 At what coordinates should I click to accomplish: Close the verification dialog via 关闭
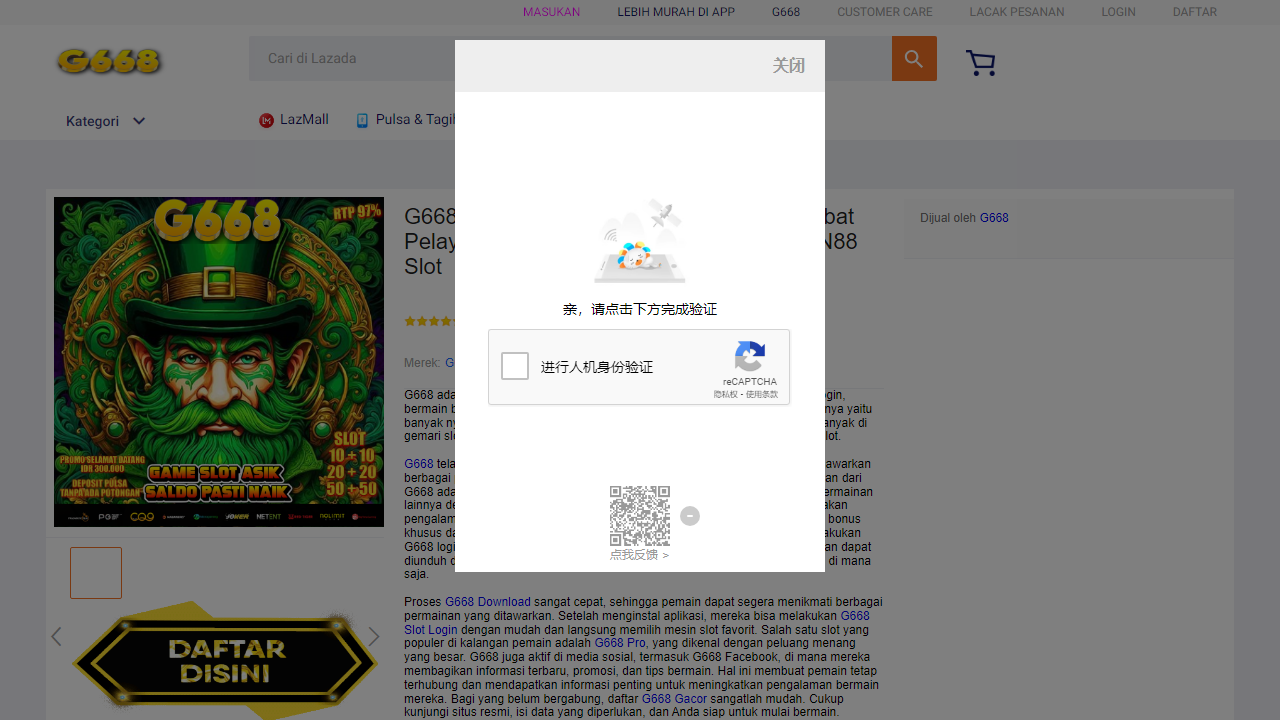coord(788,66)
